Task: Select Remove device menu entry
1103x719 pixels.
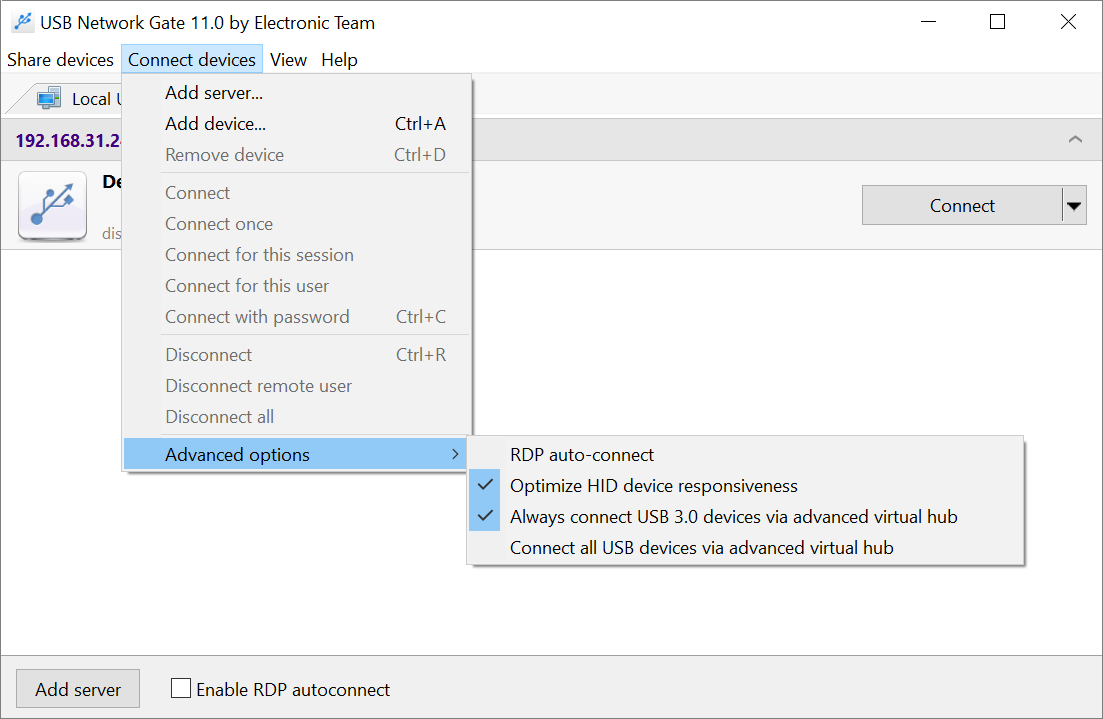Action: click(296, 155)
